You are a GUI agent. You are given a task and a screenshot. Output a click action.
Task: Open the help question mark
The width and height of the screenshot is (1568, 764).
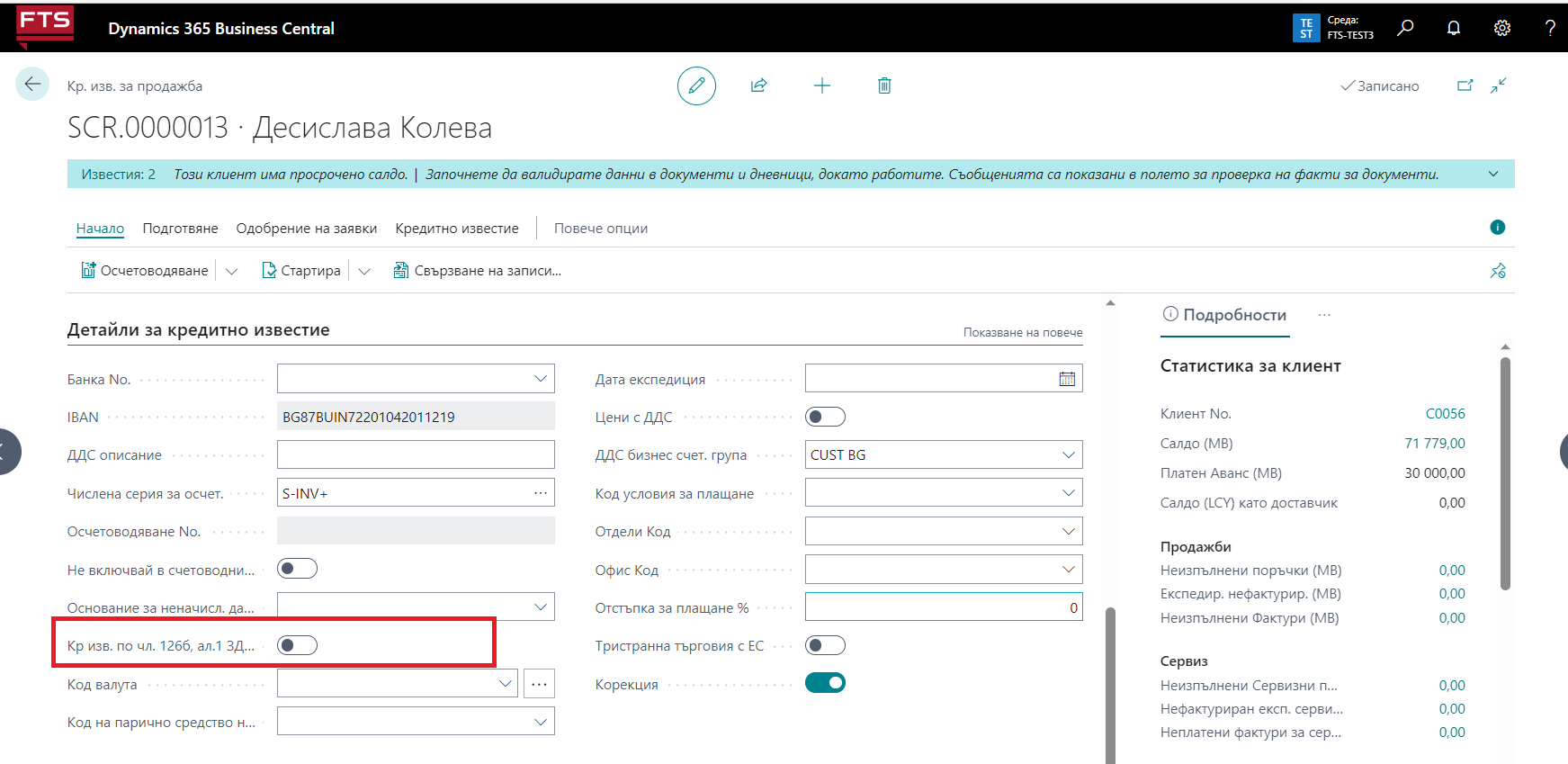[x=1550, y=28]
